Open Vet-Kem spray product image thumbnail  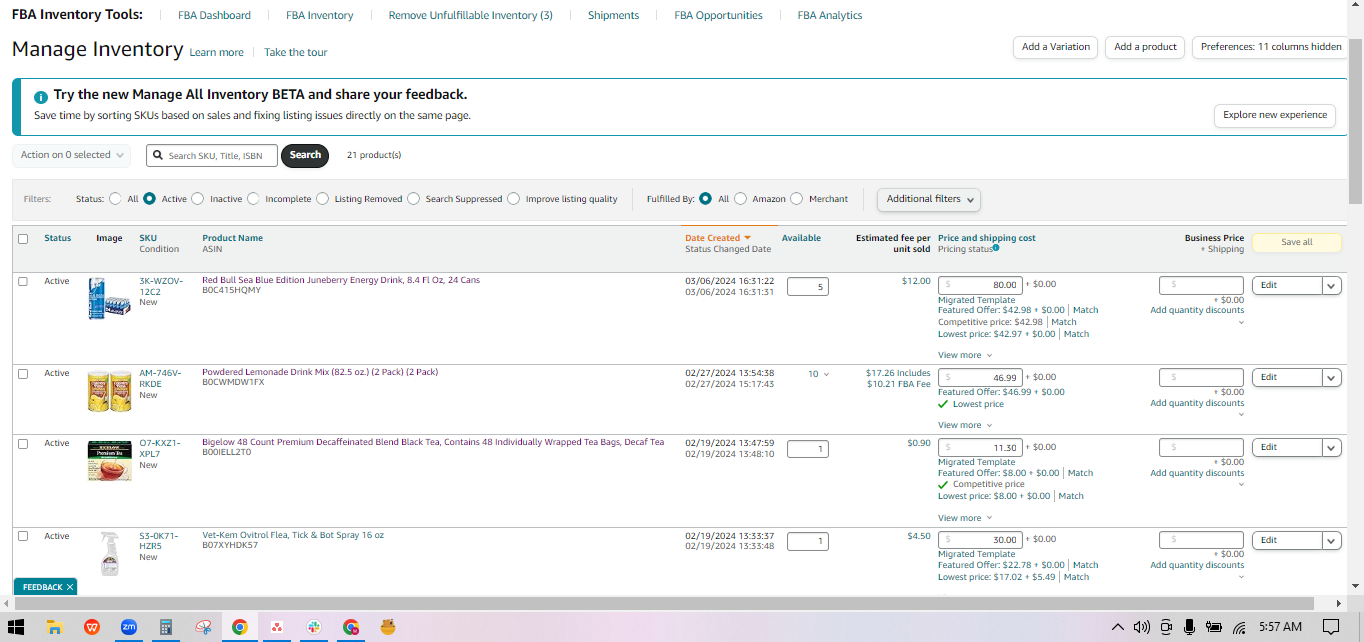109,554
